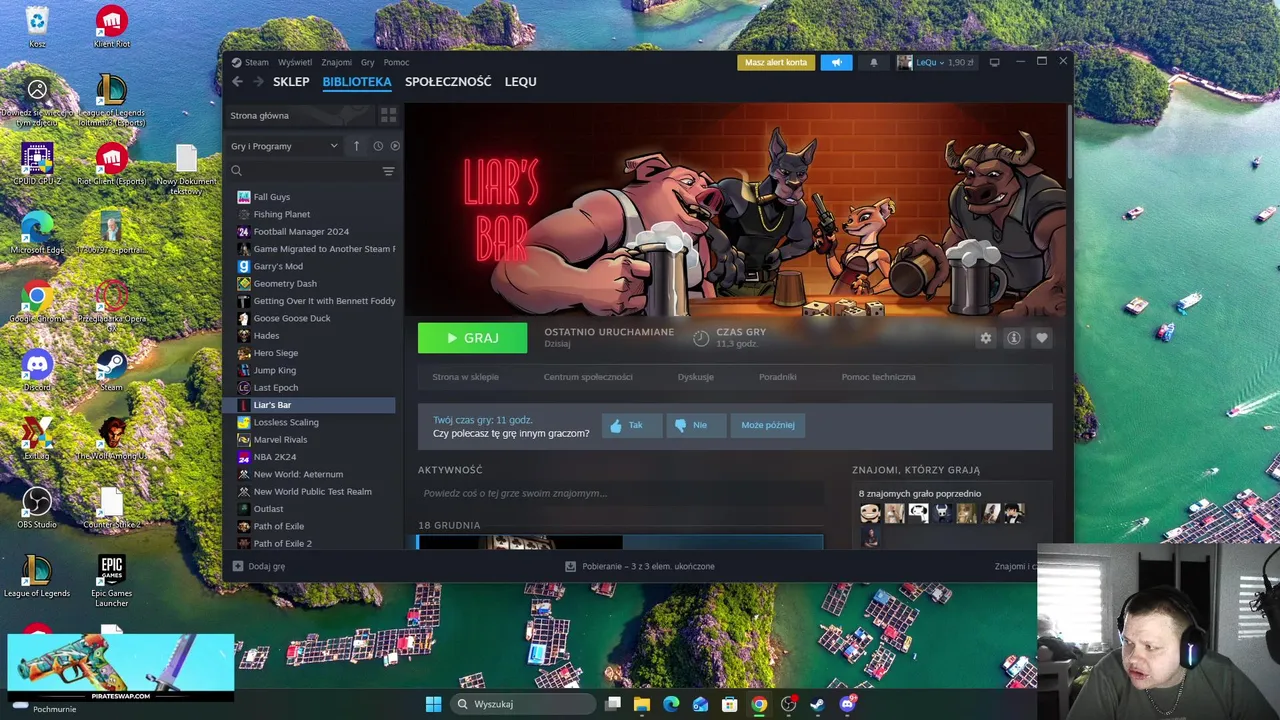Click the activity post text field
Screen dimensions: 1280x720
point(620,493)
